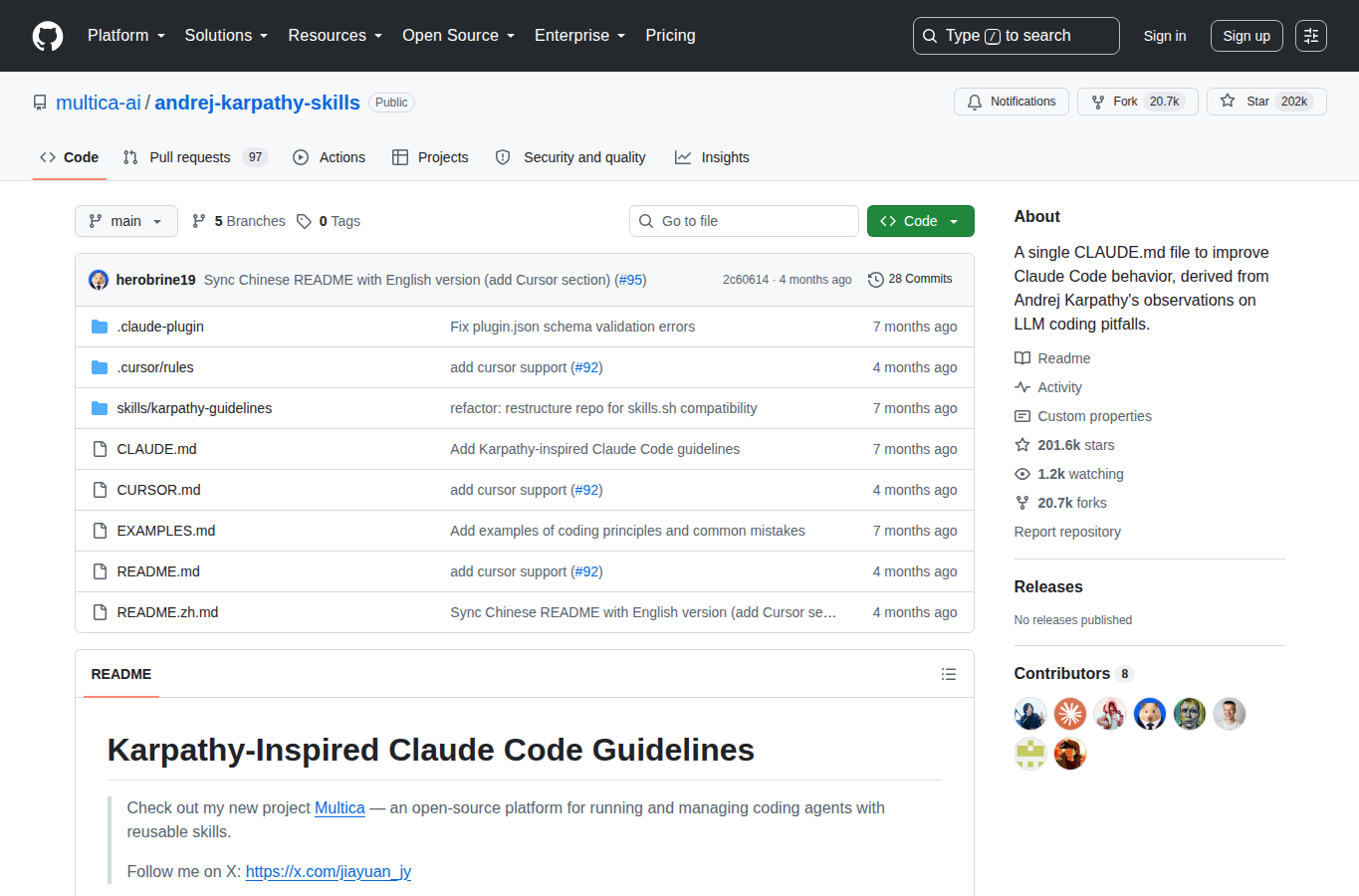
Task: View the 5 Branches list
Action: pyautogui.click(x=239, y=221)
